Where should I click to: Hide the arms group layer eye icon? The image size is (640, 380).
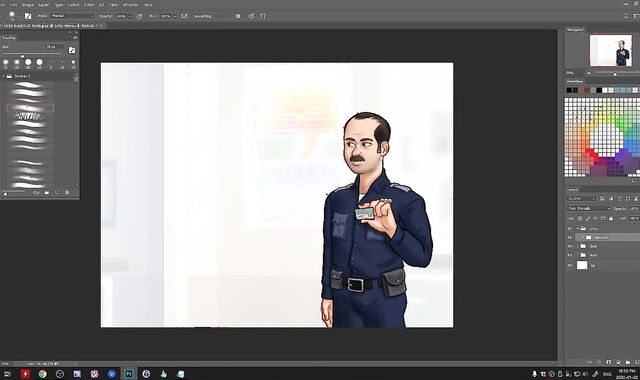(570, 229)
